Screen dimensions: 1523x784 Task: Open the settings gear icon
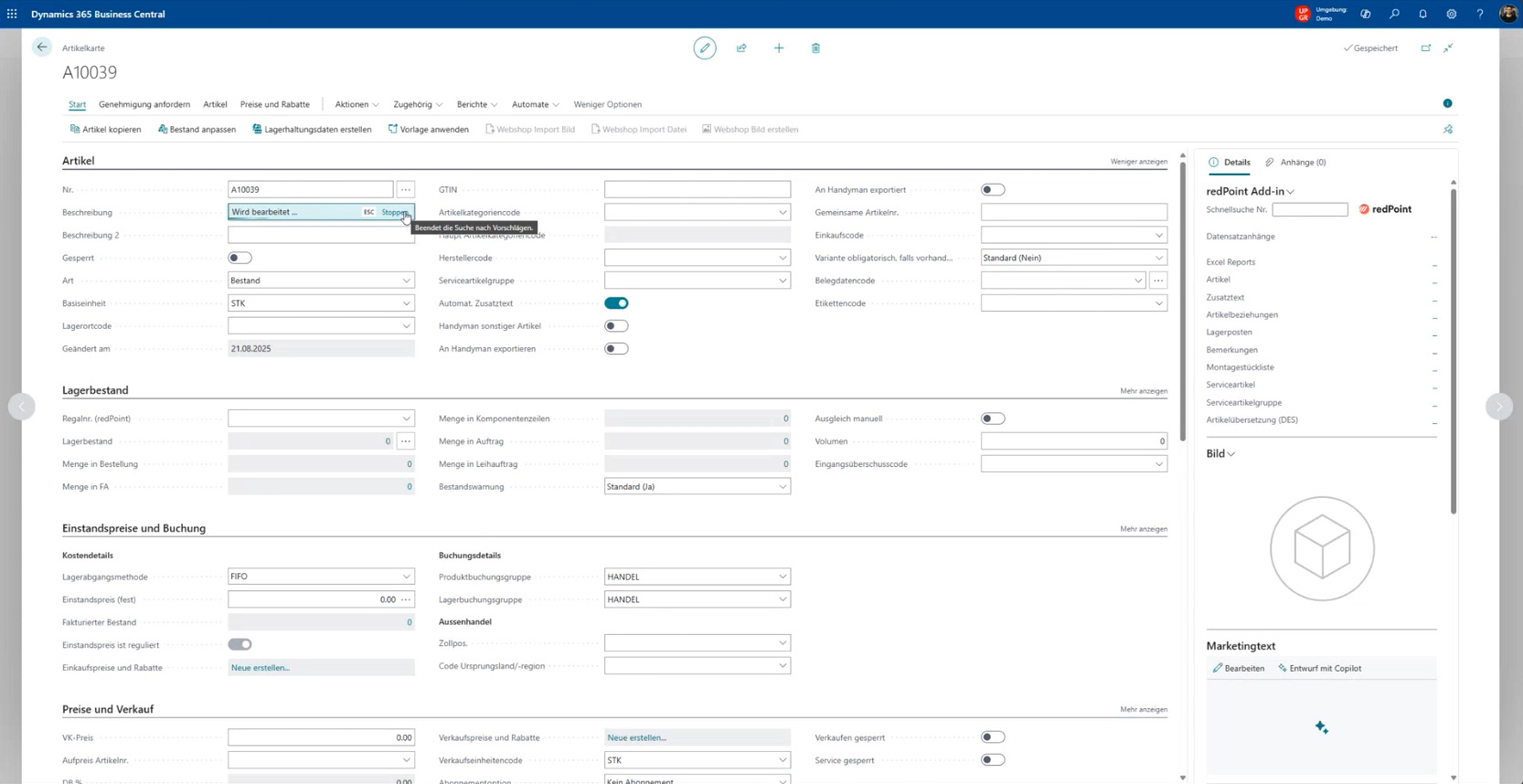click(x=1451, y=14)
